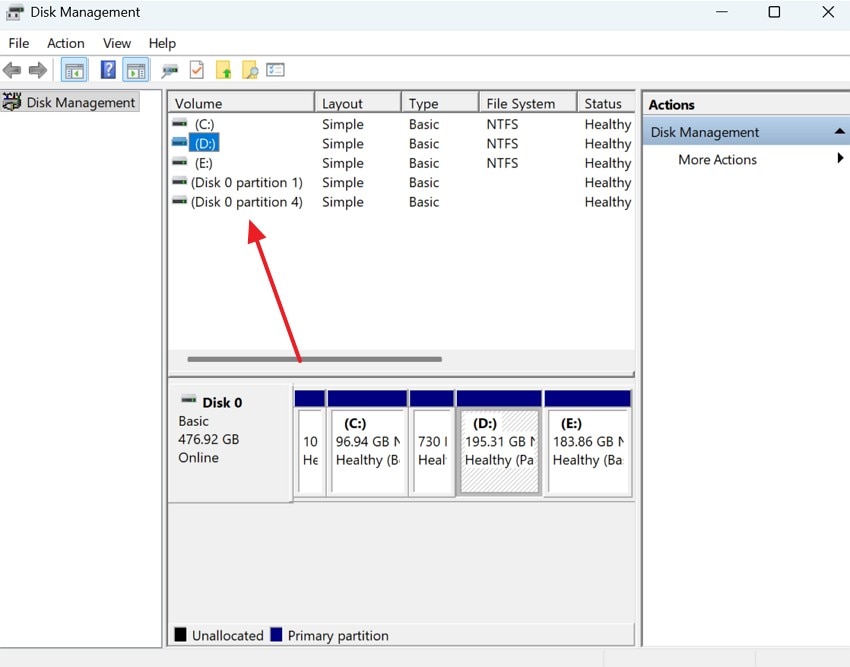Image resolution: width=850 pixels, height=667 pixels.
Task: Open the File menu
Action: 18,43
